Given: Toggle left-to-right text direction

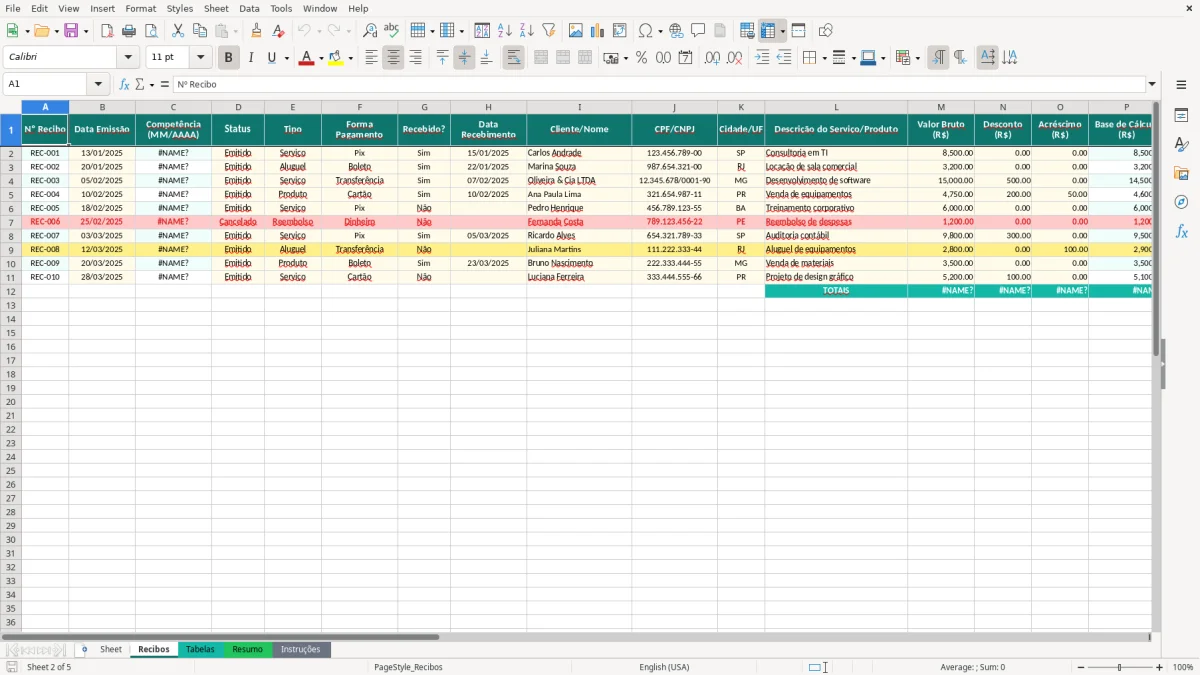Looking at the screenshot, I should pyautogui.click(x=938, y=58).
